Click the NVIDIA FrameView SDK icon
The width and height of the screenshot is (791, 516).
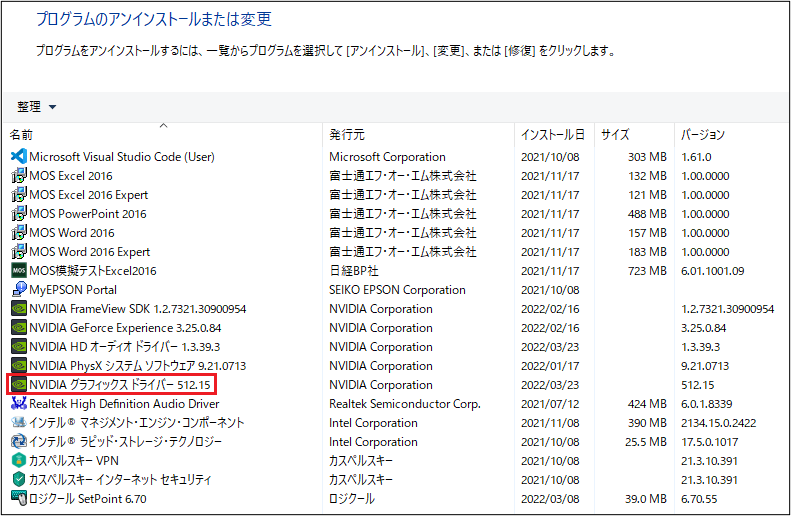(x=19, y=308)
